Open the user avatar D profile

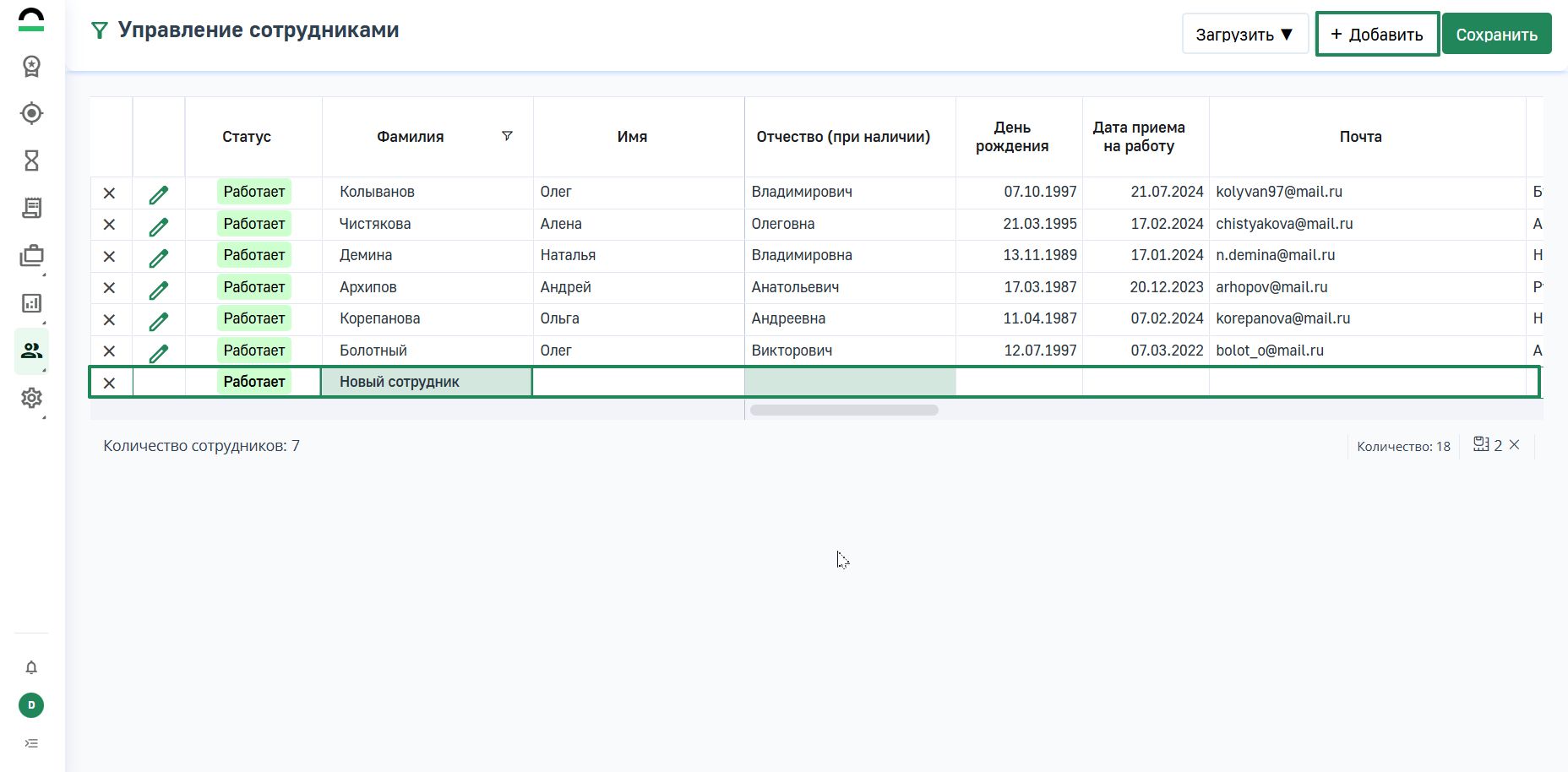(31, 705)
